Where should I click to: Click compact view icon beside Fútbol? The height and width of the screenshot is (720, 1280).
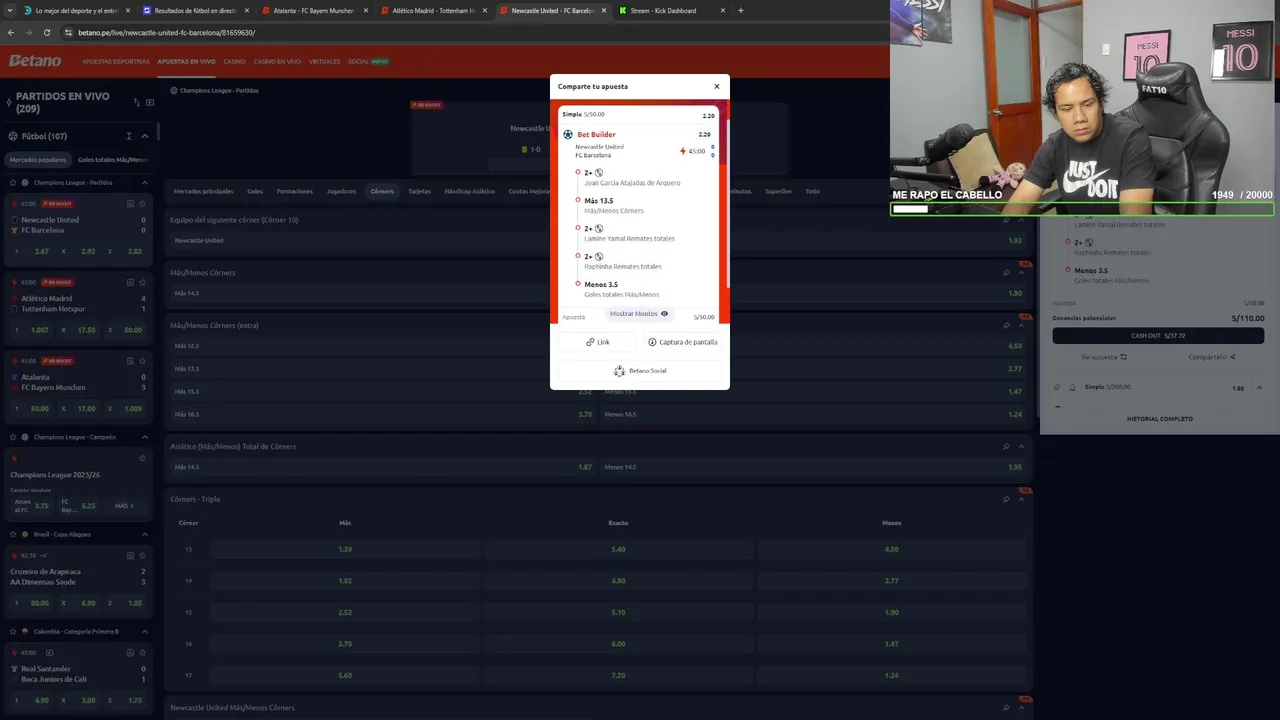click(128, 136)
